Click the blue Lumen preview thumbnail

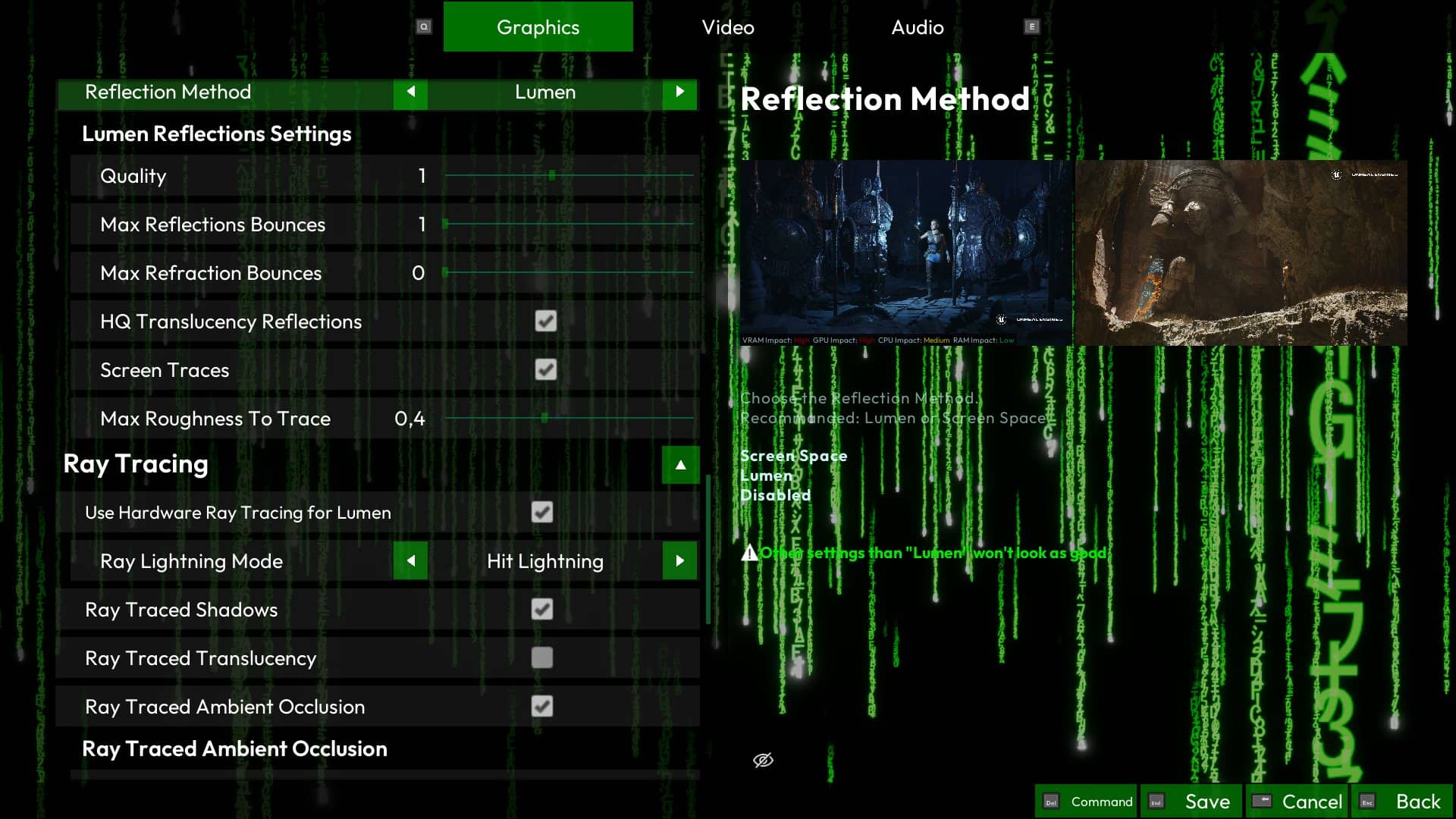point(907,253)
